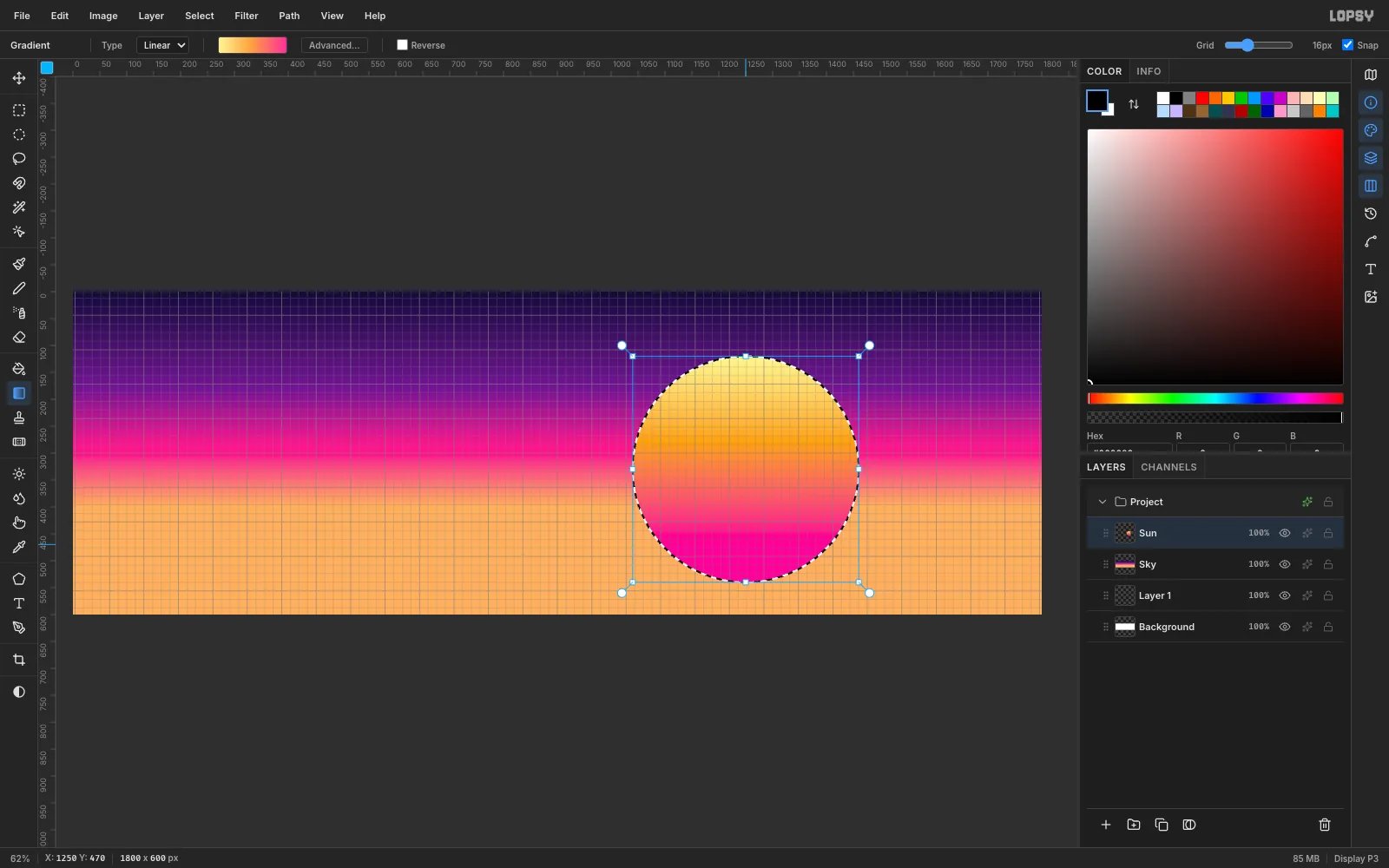Click the rainbow hue slider bar
This screenshot has width=1389, height=868.
[1215, 398]
